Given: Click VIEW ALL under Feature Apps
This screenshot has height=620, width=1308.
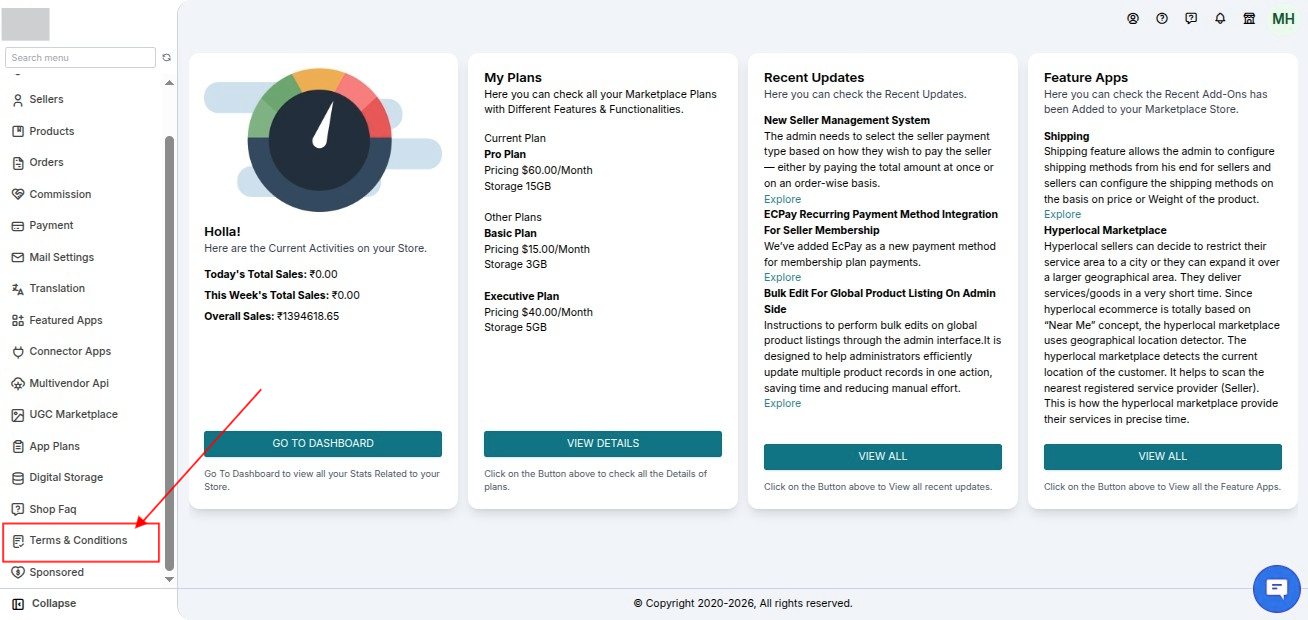Looking at the screenshot, I should coord(1163,457).
